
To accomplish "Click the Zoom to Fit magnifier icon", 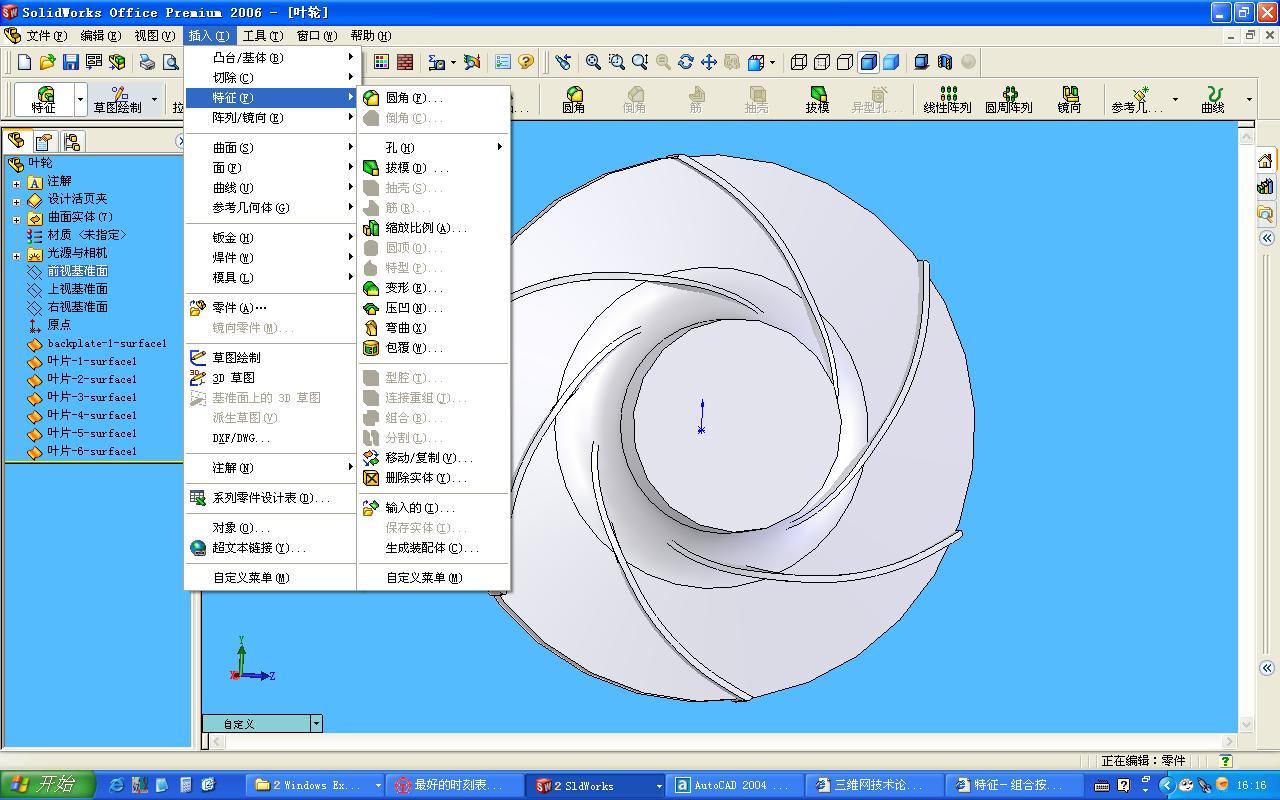I will (593, 62).
